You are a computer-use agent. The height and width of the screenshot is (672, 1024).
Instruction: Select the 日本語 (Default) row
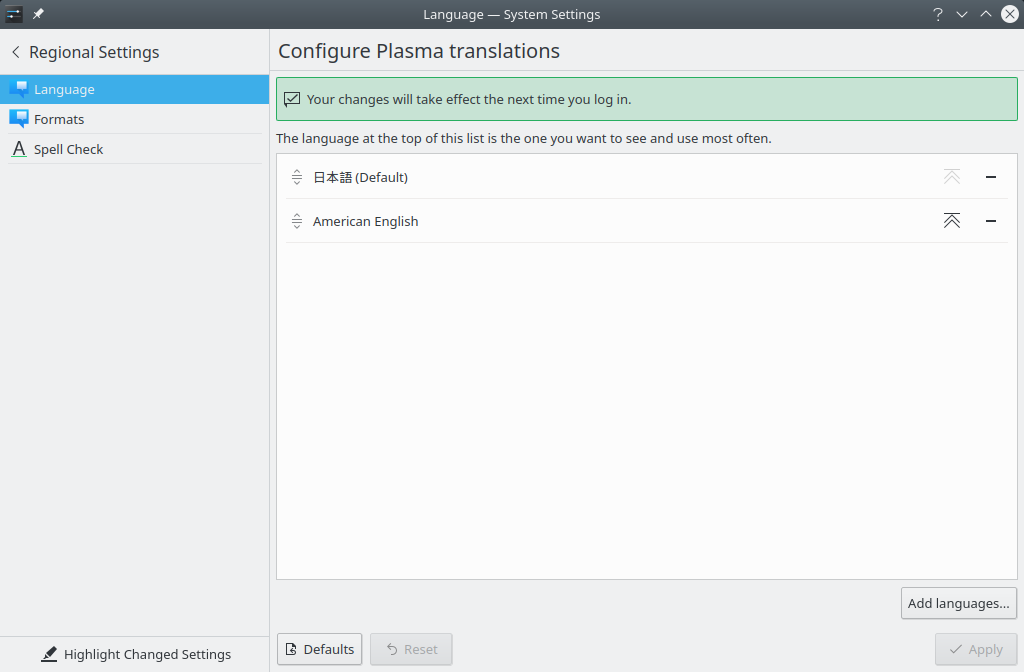pos(647,177)
